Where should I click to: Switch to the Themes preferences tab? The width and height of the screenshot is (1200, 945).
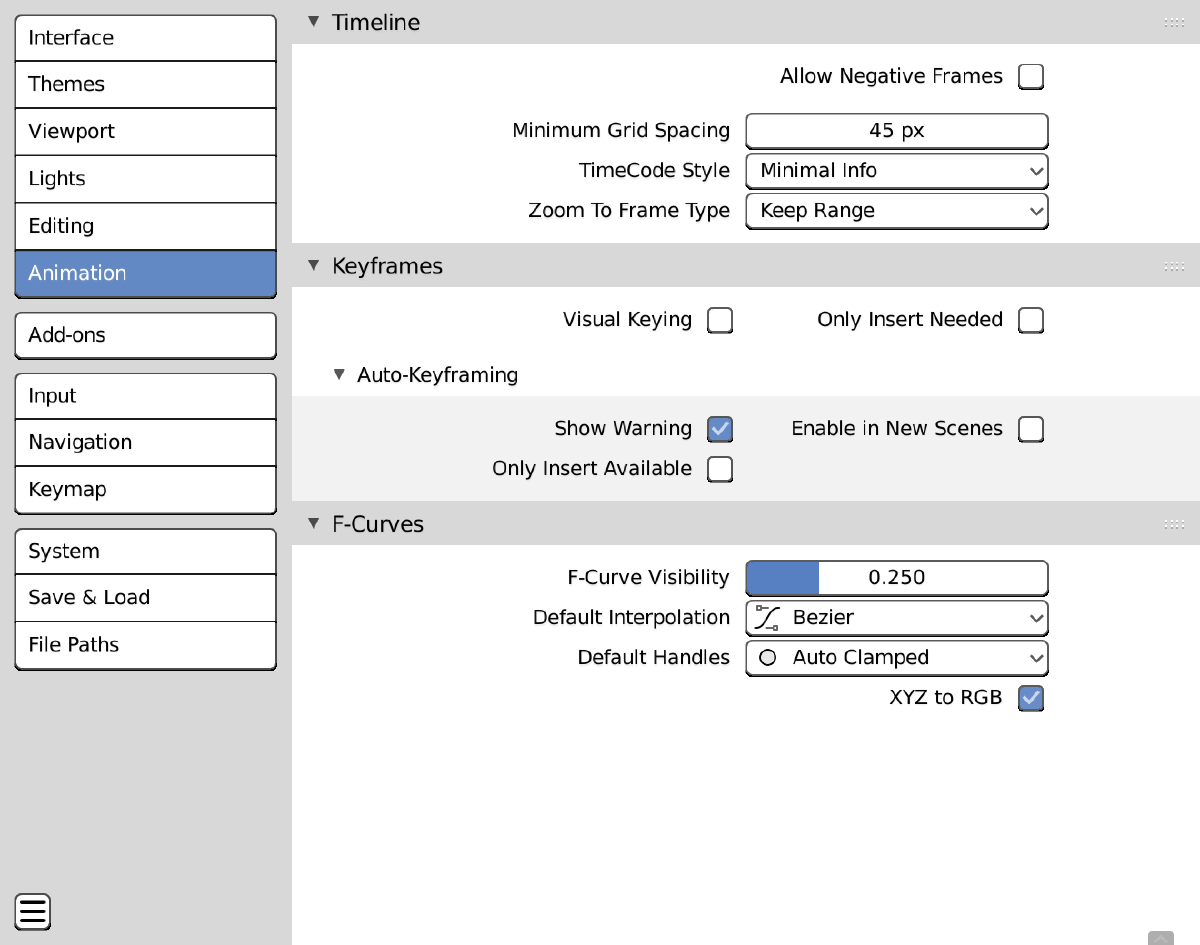[x=145, y=84]
